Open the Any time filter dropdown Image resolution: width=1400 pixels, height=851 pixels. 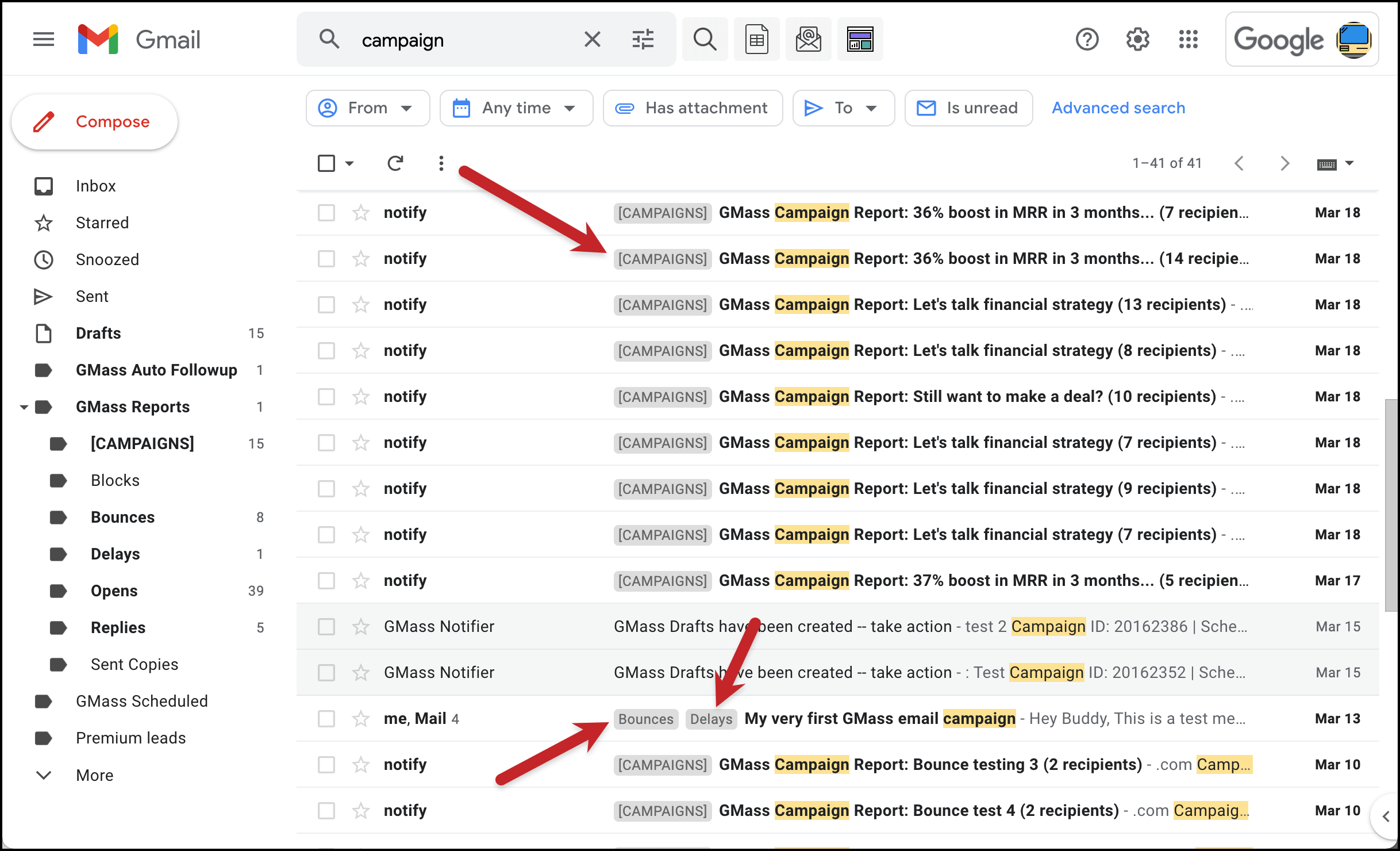coord(516,108)
